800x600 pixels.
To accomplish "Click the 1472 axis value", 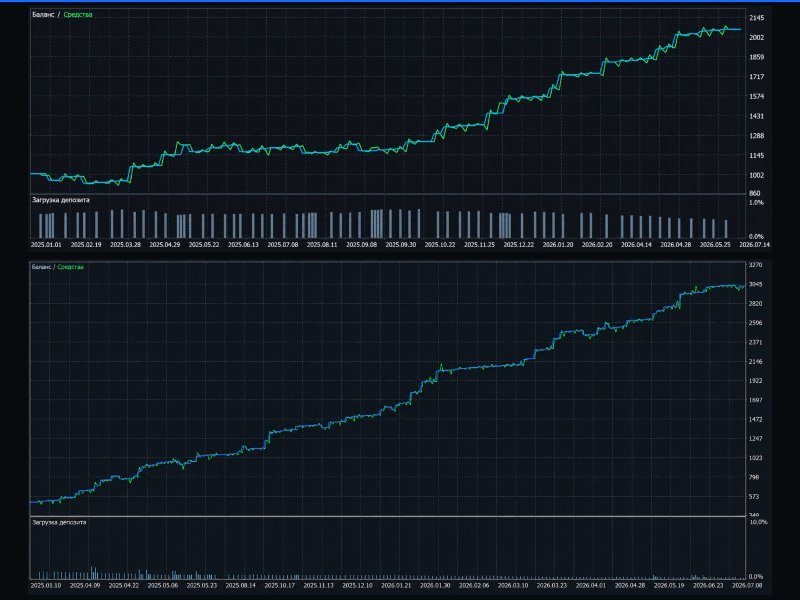I will pos(756,419).
